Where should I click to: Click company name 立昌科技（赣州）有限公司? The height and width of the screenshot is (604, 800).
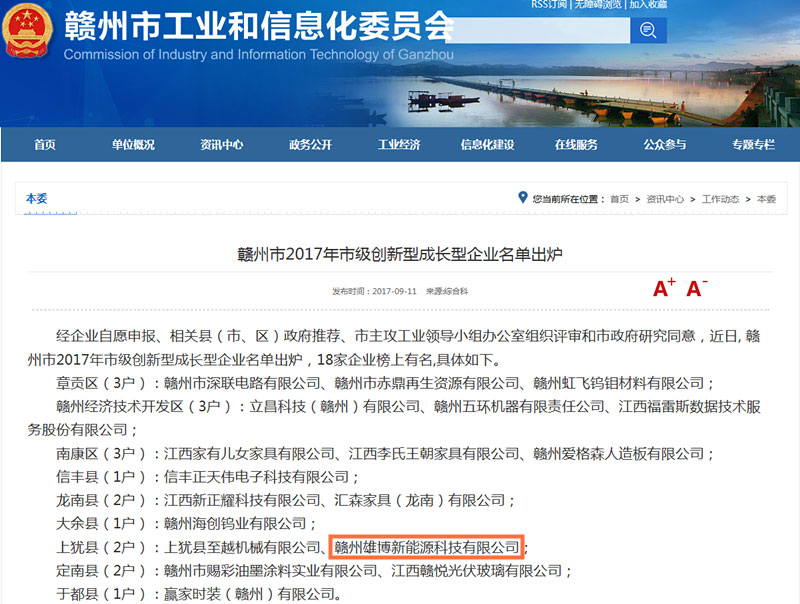[x=334, y=407]
